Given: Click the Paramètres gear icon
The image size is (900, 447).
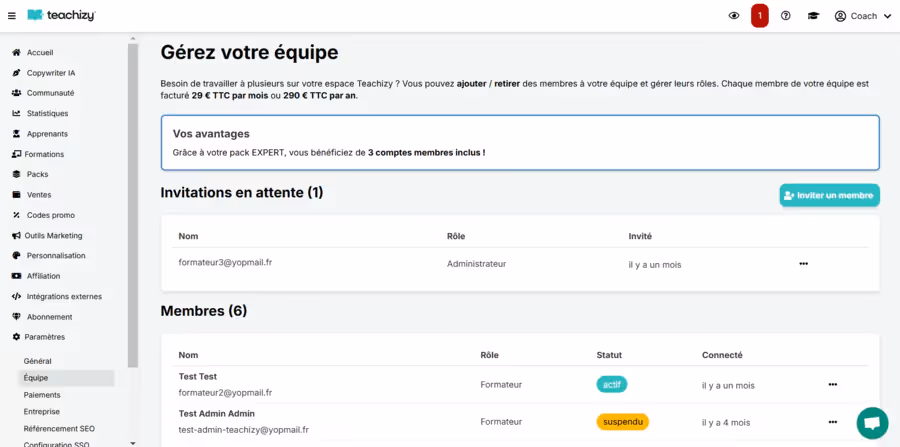Looking at the screenshot, I should (x=16, y=337).
